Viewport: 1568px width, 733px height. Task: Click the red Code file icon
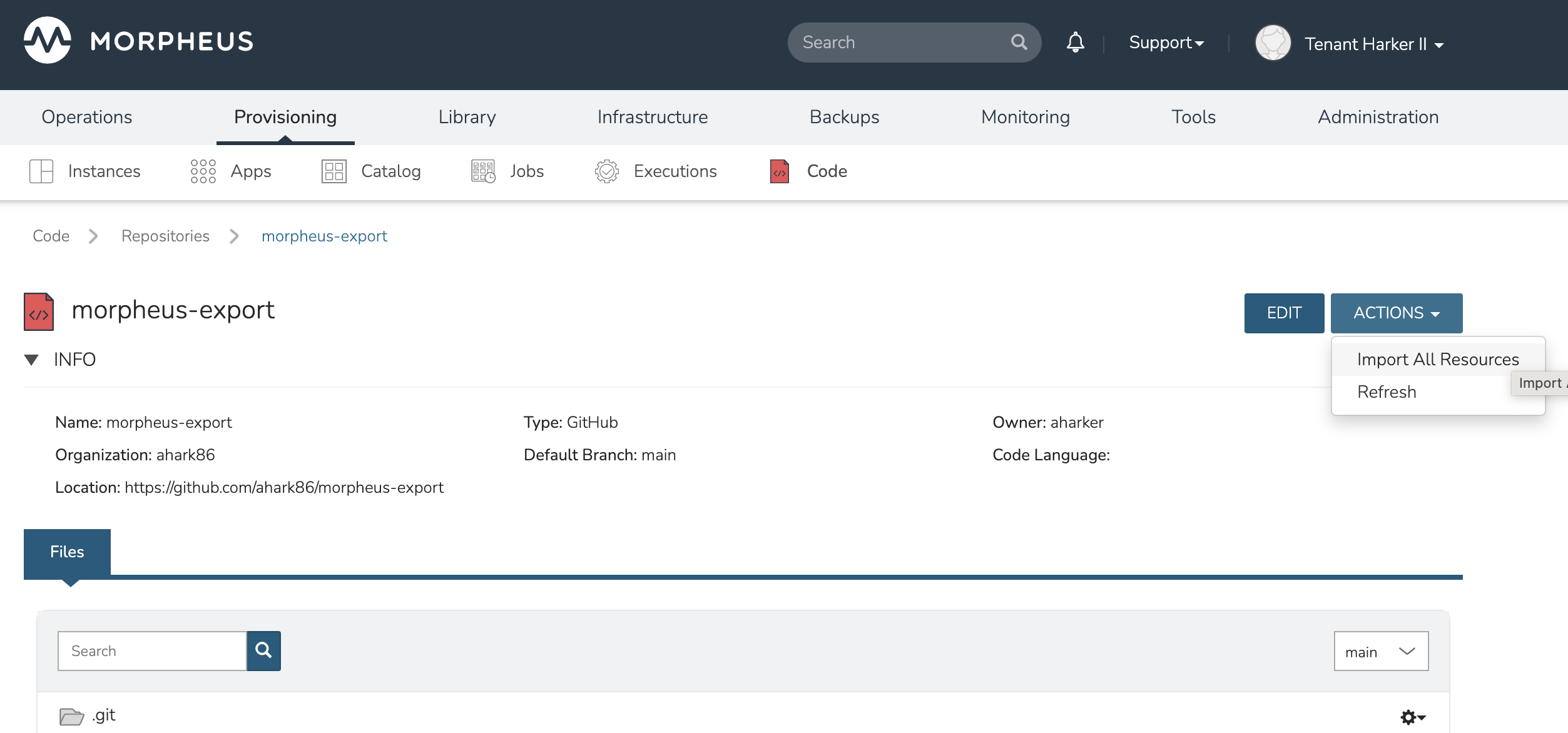tap(779, 171)
